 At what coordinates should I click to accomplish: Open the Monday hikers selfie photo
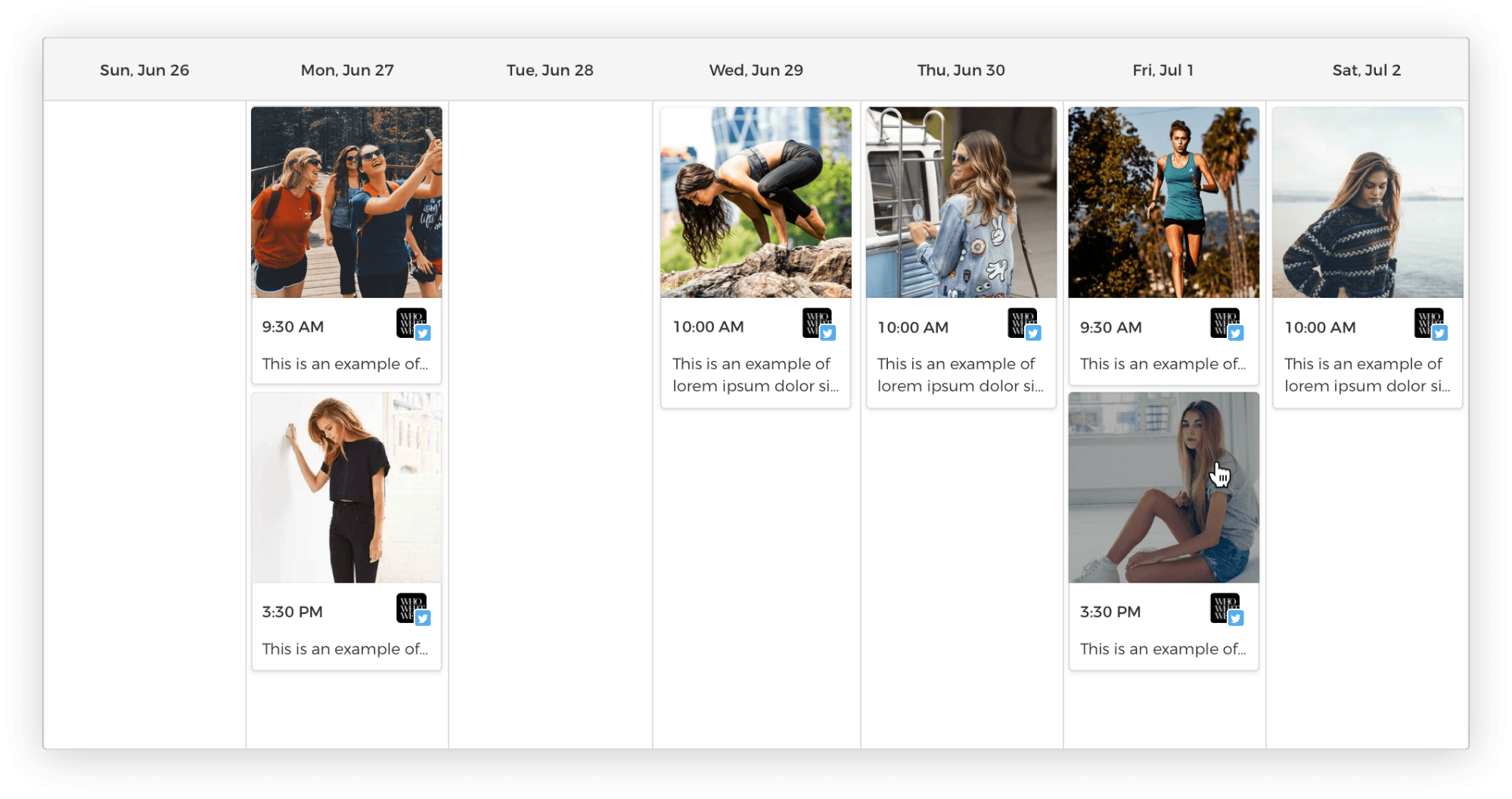coord(346,202)
